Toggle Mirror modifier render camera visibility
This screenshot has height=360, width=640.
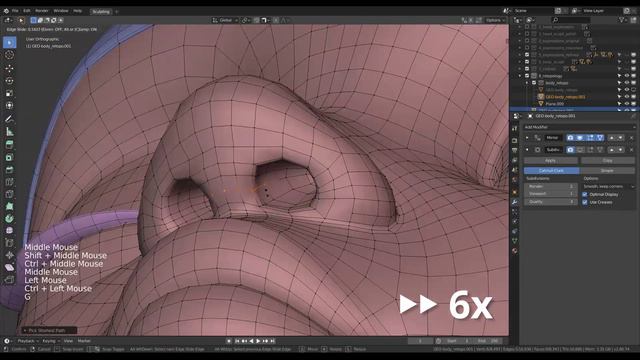[570, 138]
